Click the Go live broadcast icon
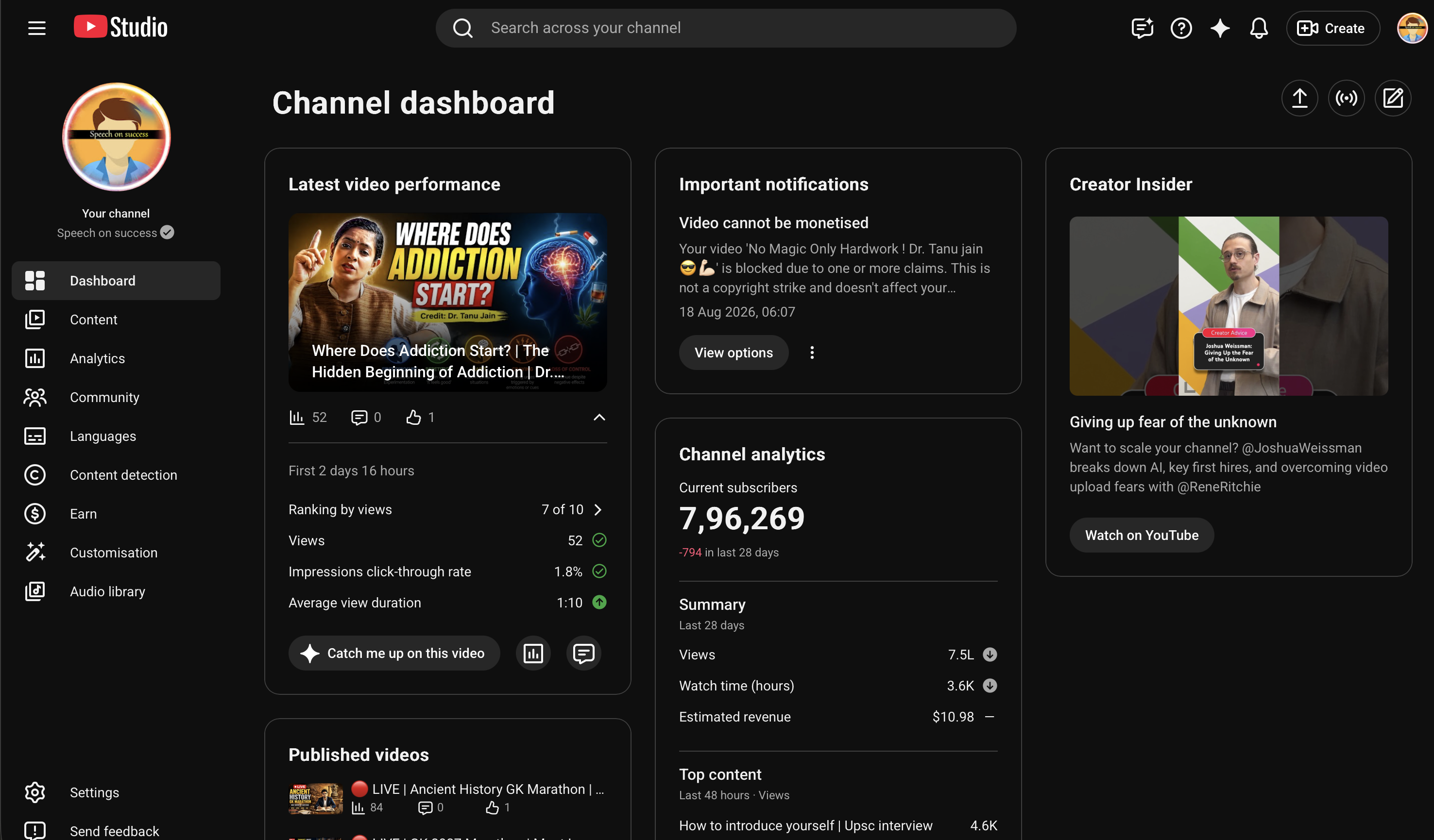 tap(1347, 99)
